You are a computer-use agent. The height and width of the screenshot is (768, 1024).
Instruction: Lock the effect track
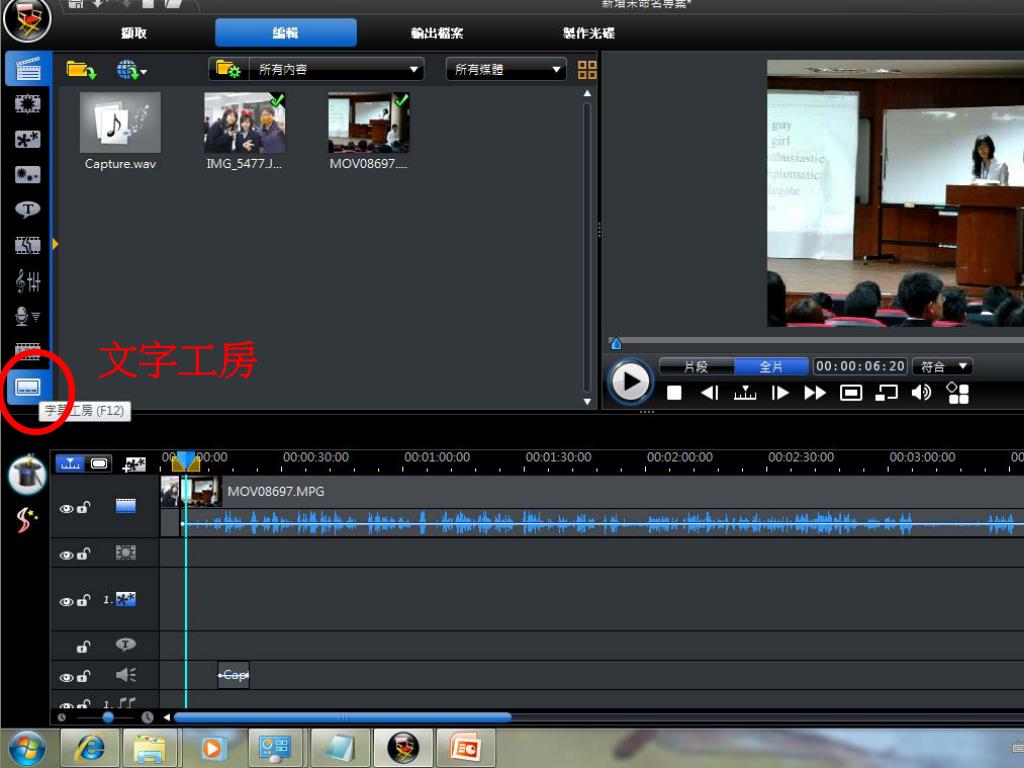pyautogui.click(x=83, y=554)
